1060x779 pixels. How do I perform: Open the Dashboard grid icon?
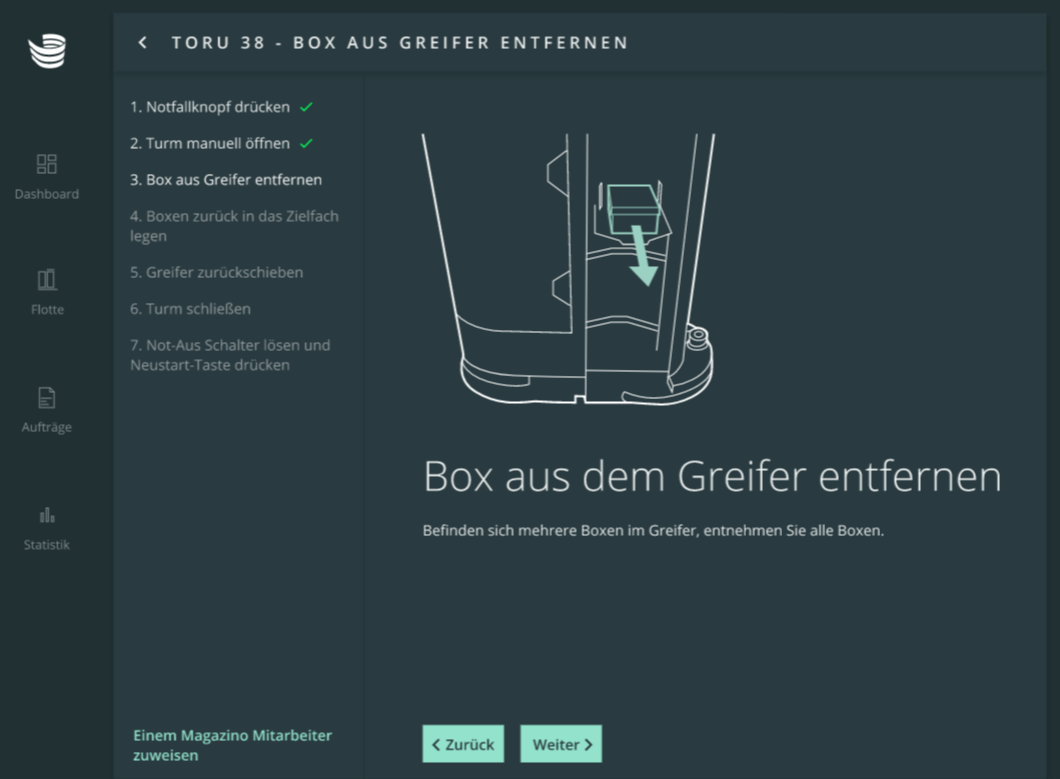tap(47, 164)
